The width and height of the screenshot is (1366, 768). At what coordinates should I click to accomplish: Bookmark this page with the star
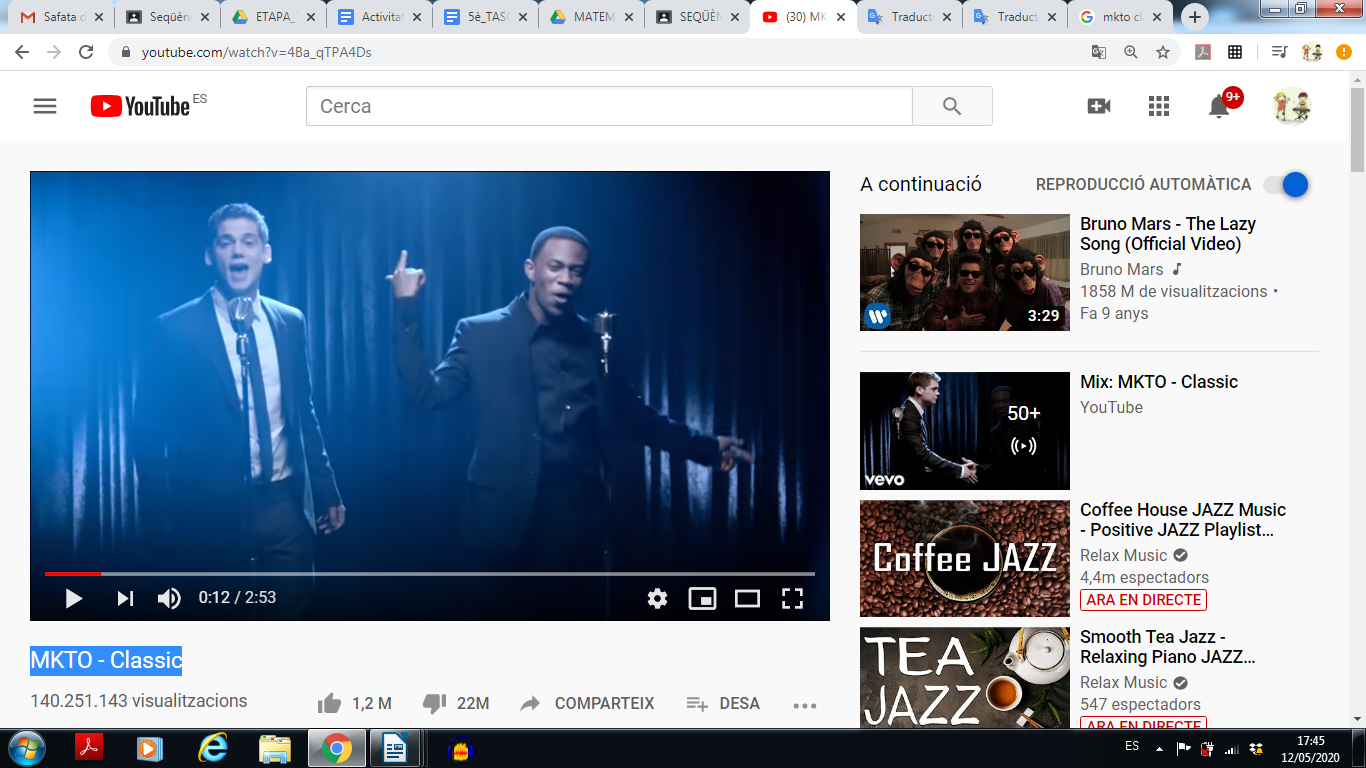coord(1163,52)
